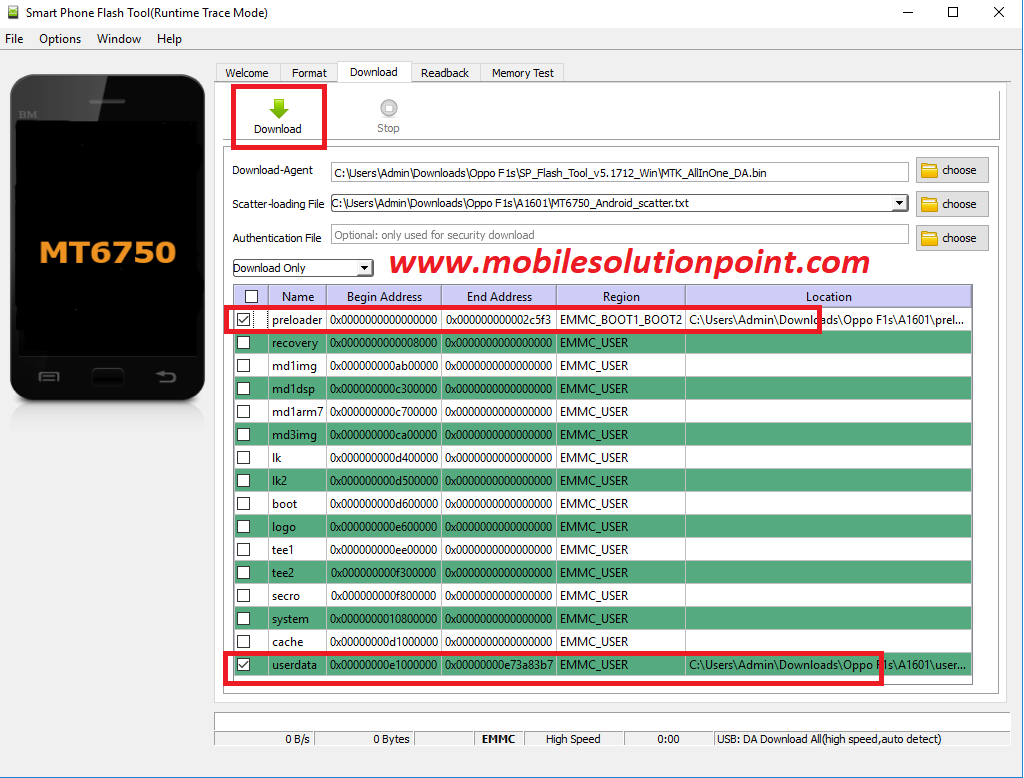Click the Begin Address column header

(x=384, y=297)
